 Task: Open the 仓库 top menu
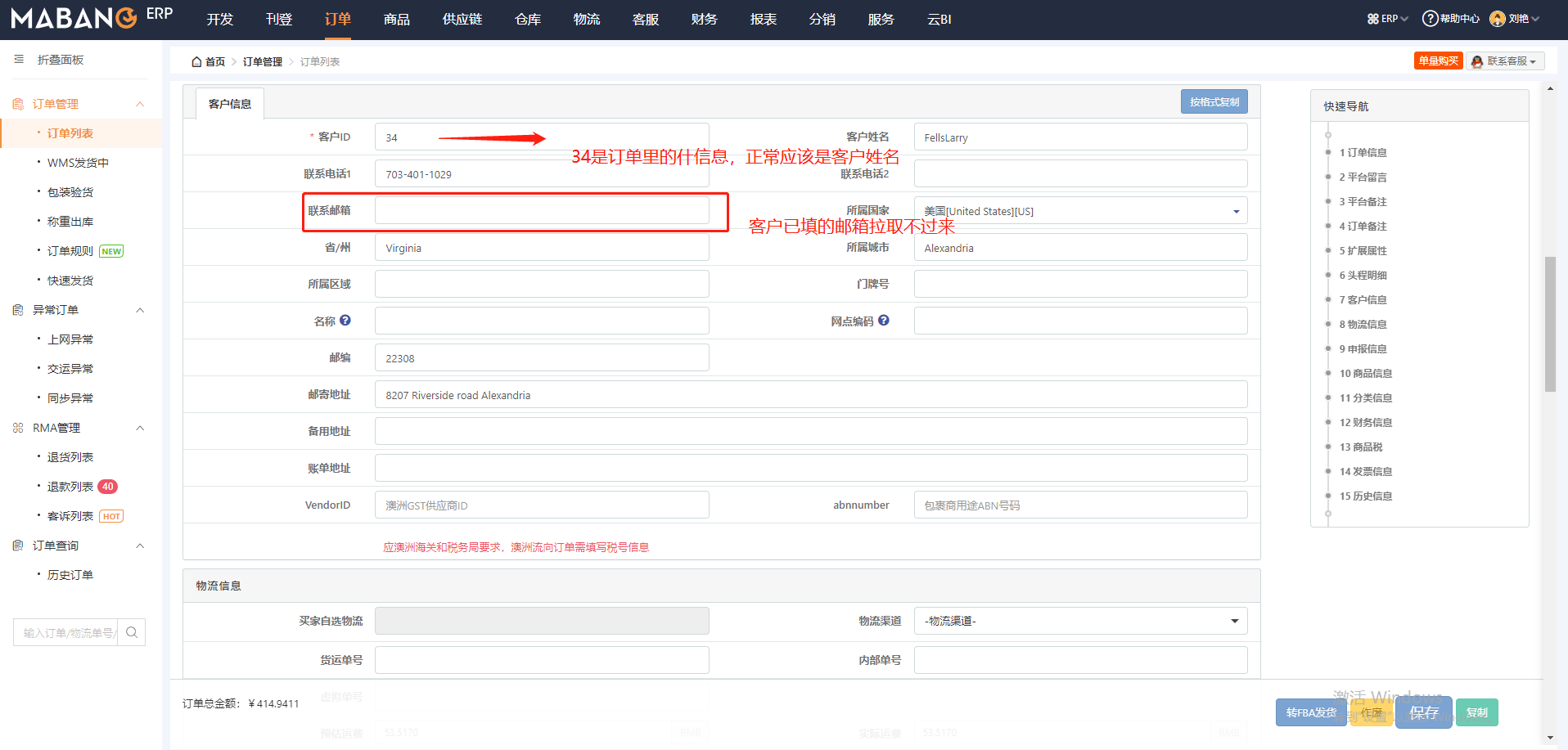point(528,19)
